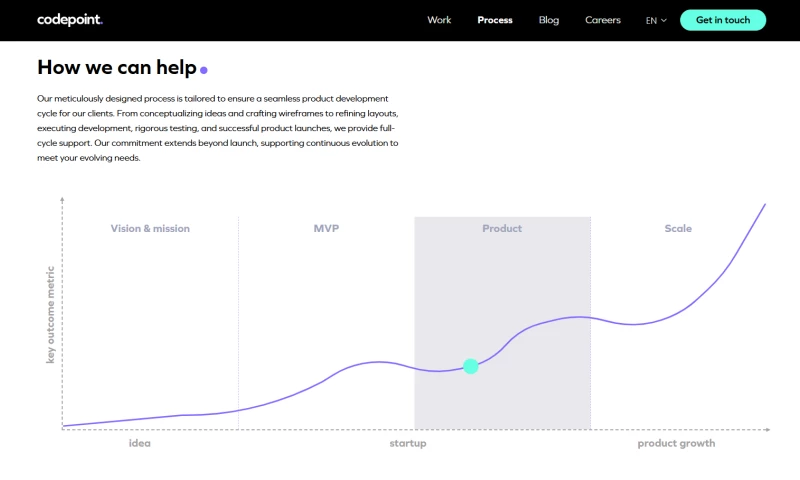This screenshot has height=480, width=800.
Task: Click the key outcome metric label
Action: 50,314
